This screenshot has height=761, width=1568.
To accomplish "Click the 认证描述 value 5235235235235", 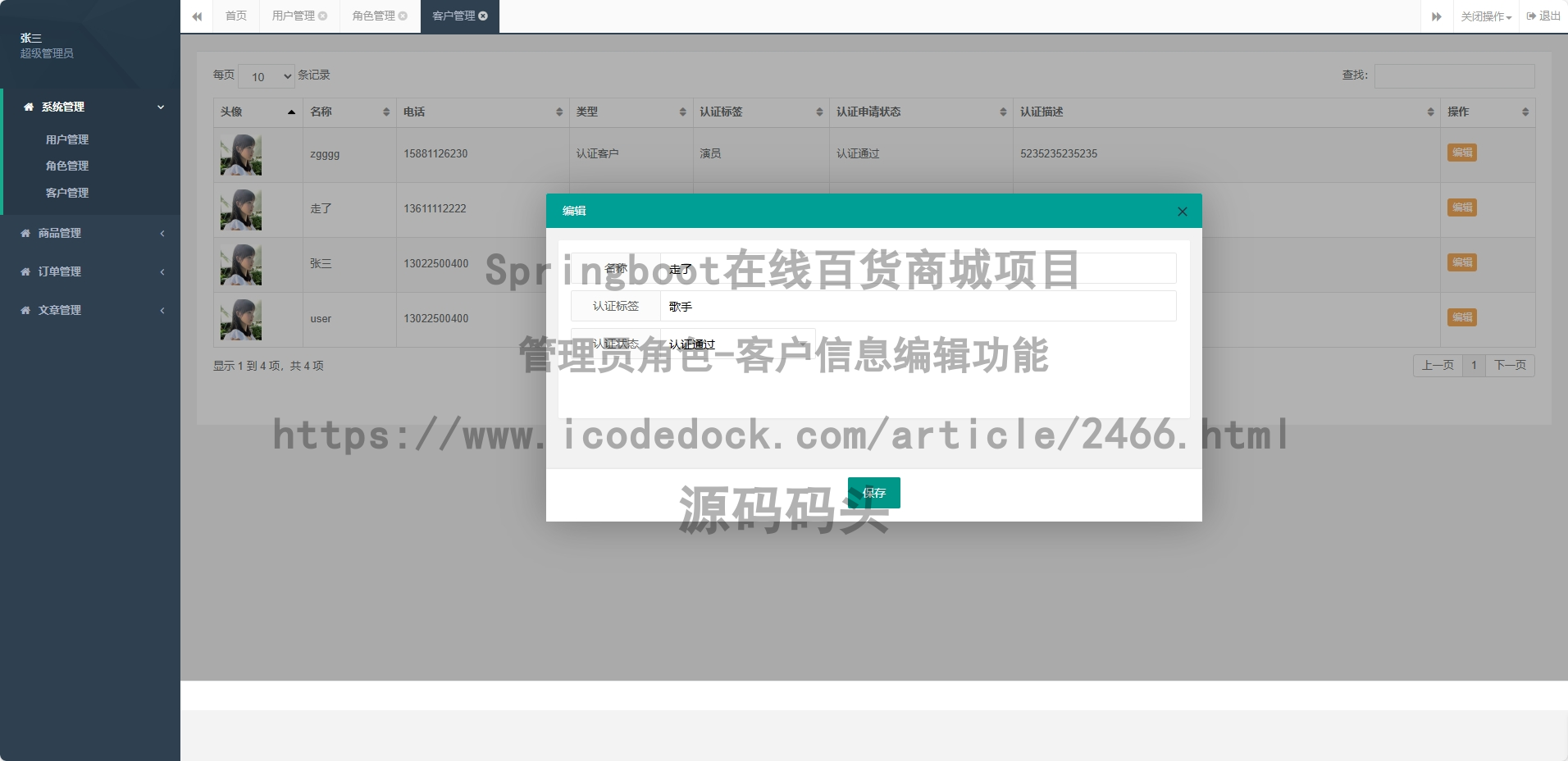I will point(1059,154).
